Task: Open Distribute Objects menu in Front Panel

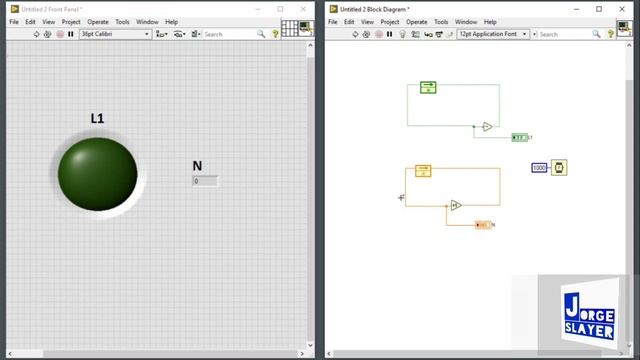Action: [x=180, y=34]
